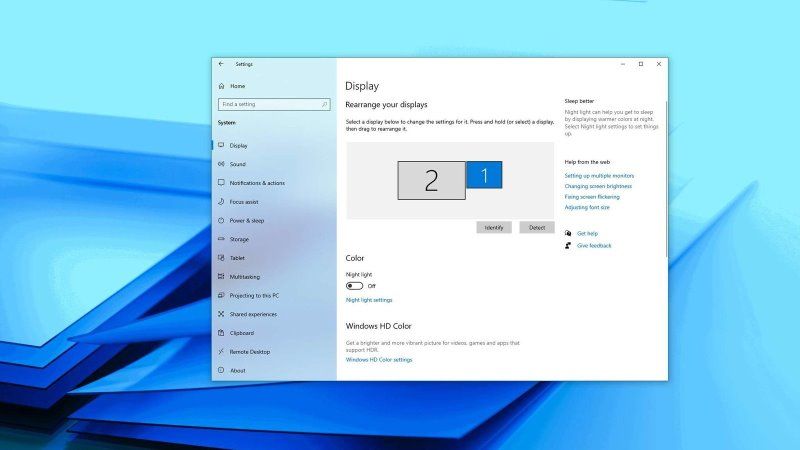Click the Shared experiences icon
Screen dimensions: 800x450
[221, 314]
